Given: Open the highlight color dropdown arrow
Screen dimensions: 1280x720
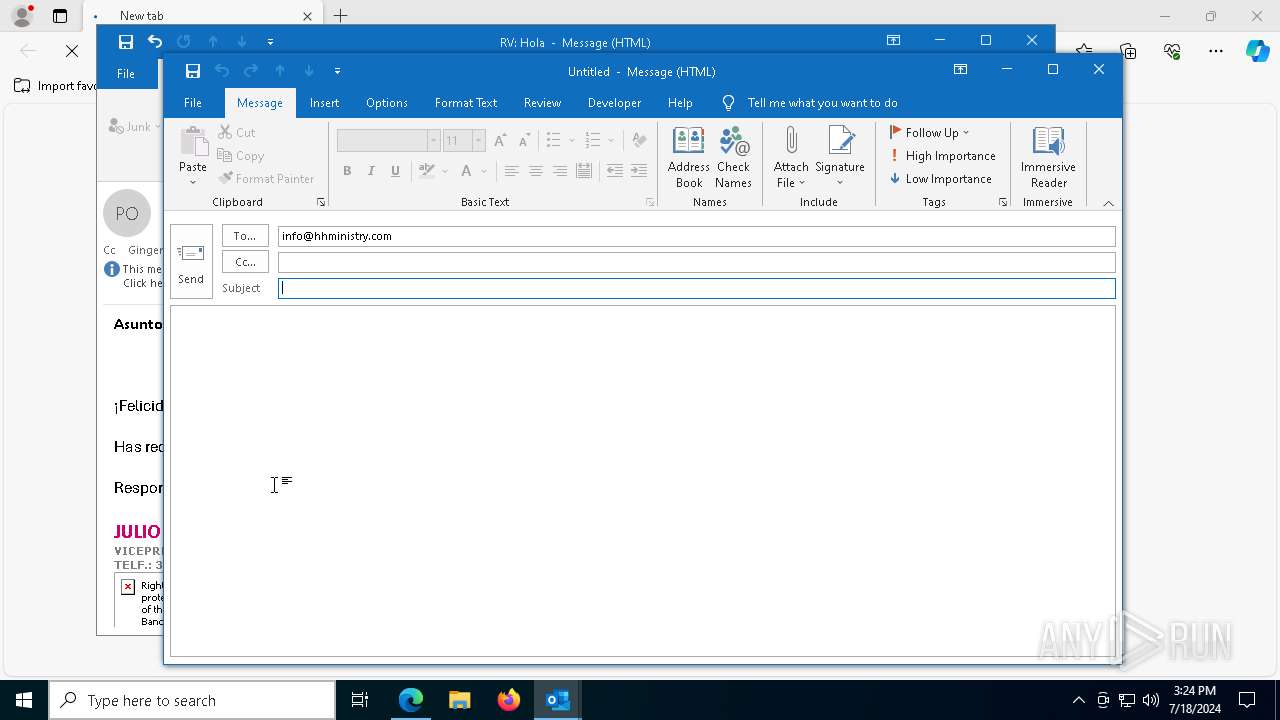Looking at the screenshot, I should coord(445,171).
